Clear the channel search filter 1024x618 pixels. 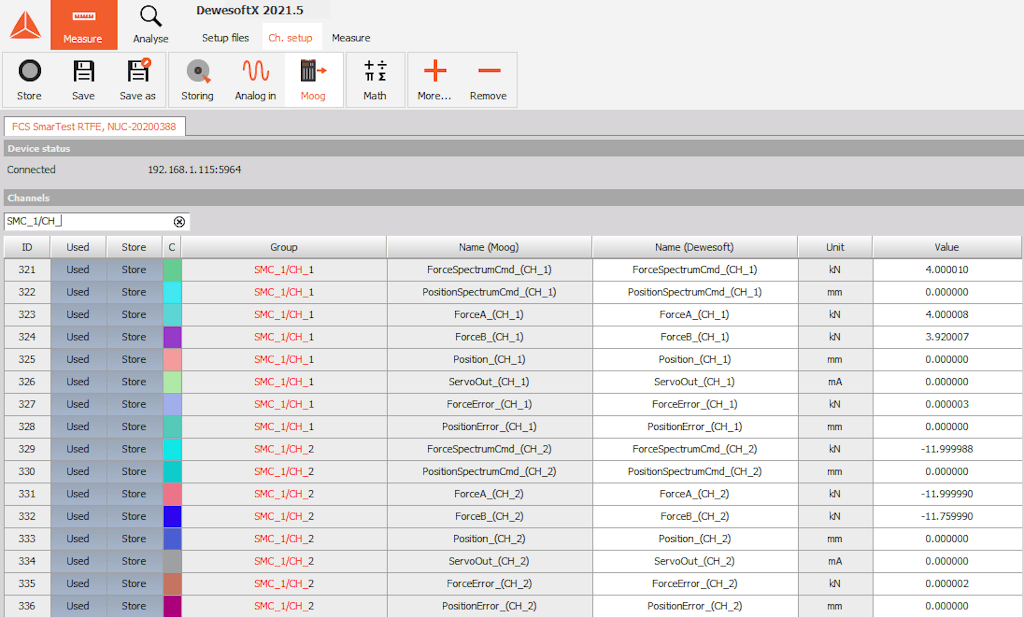point(179,221)
